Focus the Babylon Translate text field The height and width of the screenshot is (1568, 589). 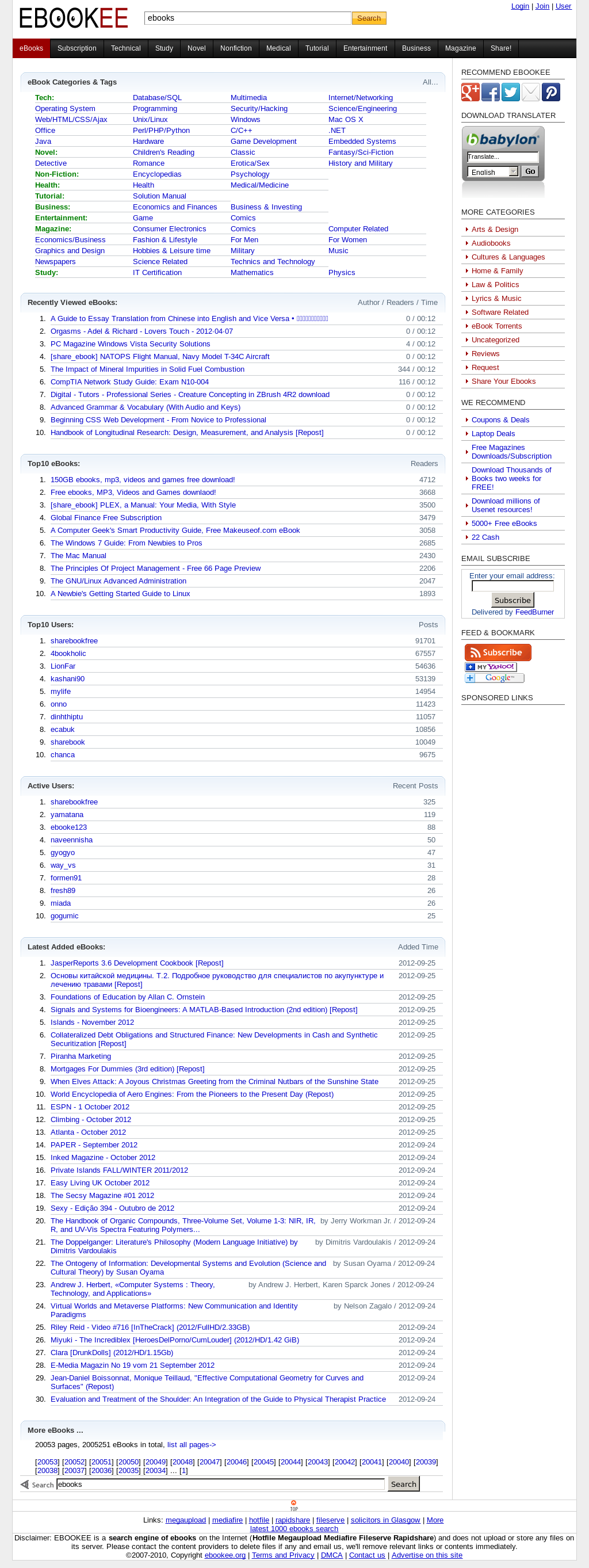click(503, 157)
